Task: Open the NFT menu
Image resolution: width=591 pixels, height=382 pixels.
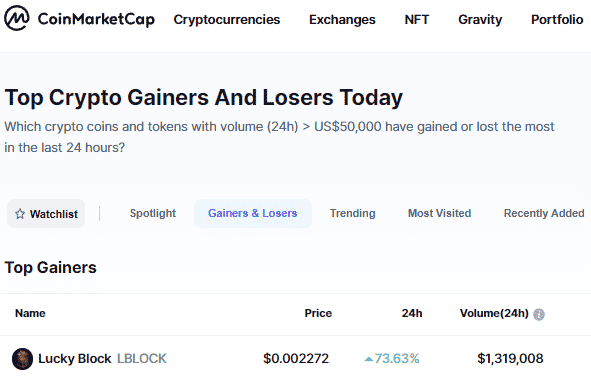Action: (x=417, y=20)
